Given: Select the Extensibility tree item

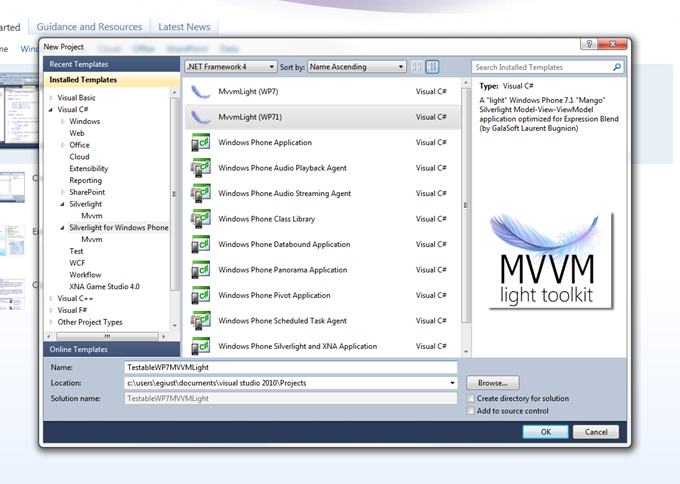Looking at the screenshot, I should (x=88, y=169).
